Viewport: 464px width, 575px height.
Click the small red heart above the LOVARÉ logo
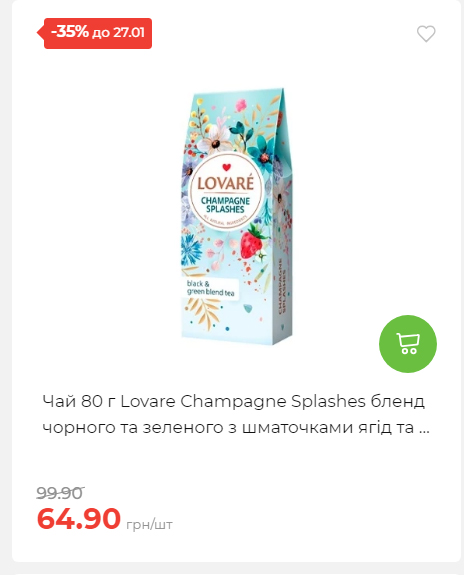227,168
